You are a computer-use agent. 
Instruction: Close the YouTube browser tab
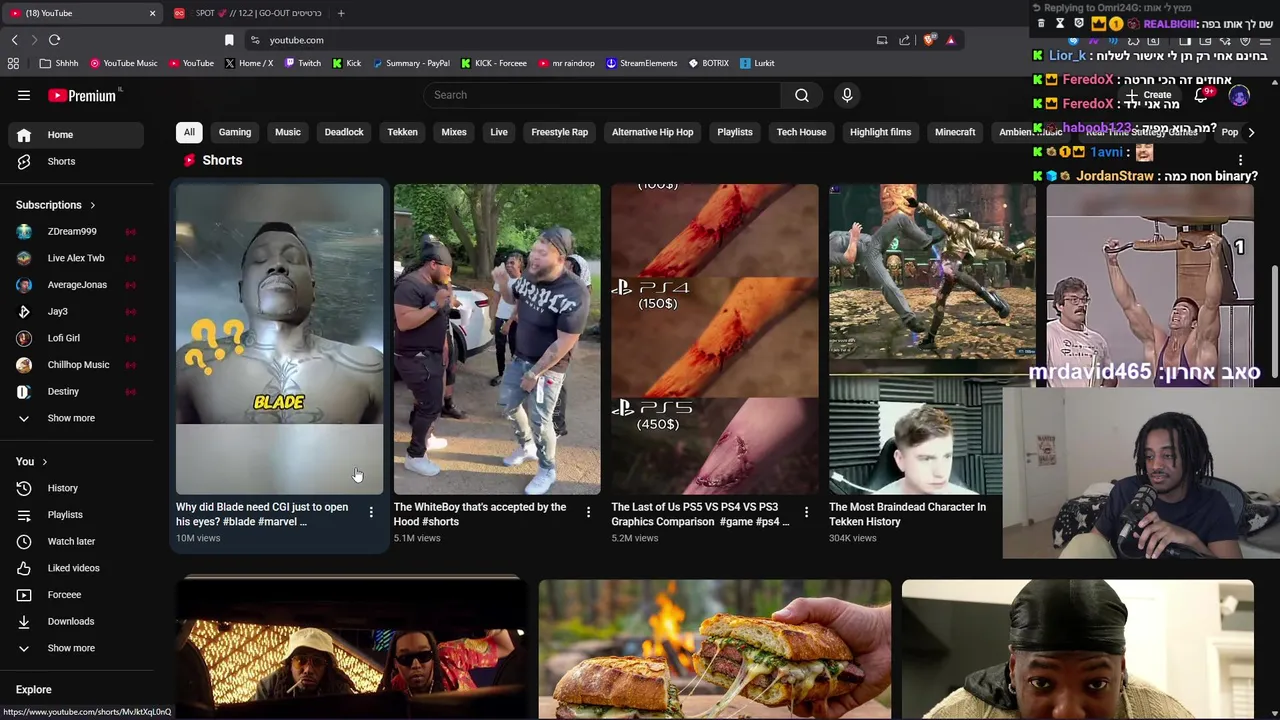[152, 13]
